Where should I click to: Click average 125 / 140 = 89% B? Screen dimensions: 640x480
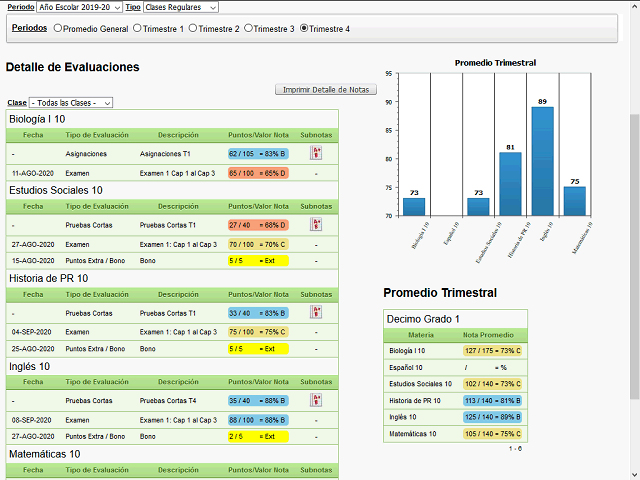[493, 417]
